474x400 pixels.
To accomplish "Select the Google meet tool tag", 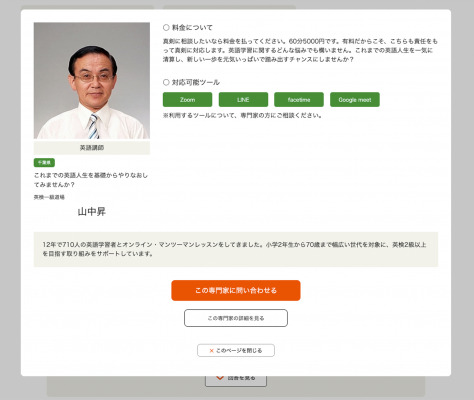I will point(355,100).
